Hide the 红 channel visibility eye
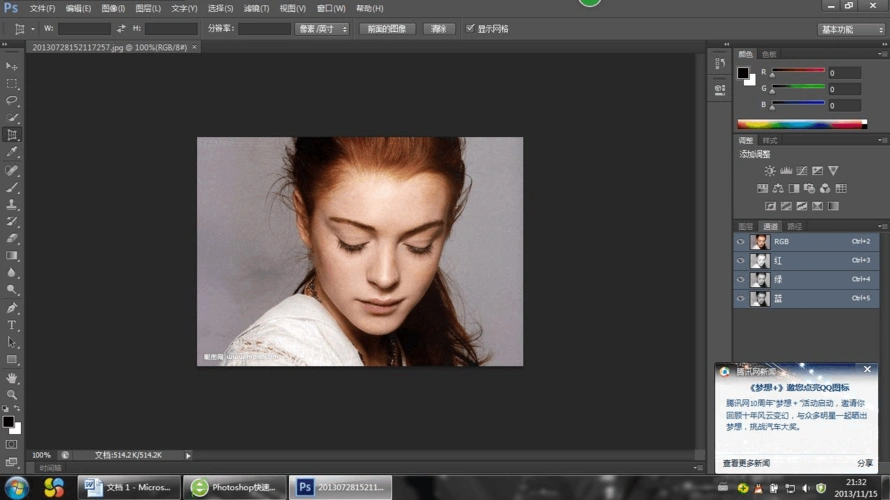This screenshot has height=500, width=890. click(741, 260)
